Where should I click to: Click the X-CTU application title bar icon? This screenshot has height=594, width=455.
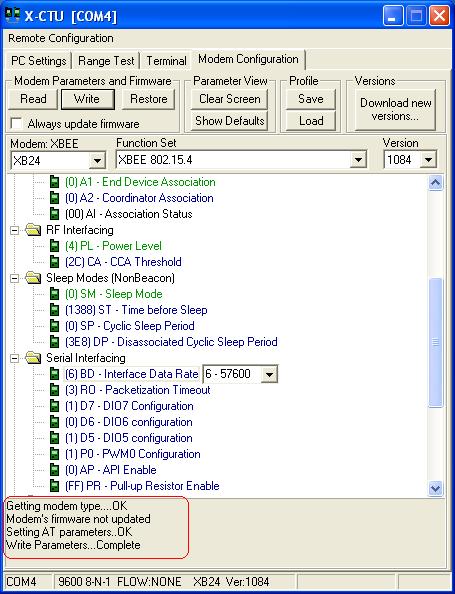tap(13, 15)
